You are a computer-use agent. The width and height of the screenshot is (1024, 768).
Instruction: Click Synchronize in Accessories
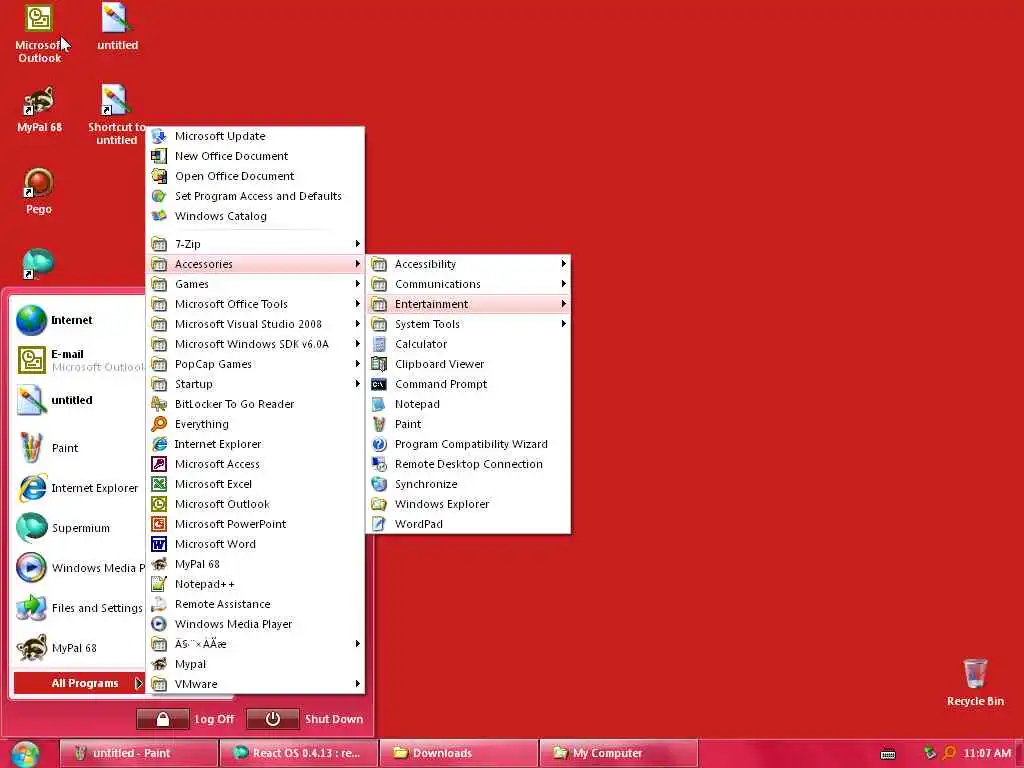point(468,484)
